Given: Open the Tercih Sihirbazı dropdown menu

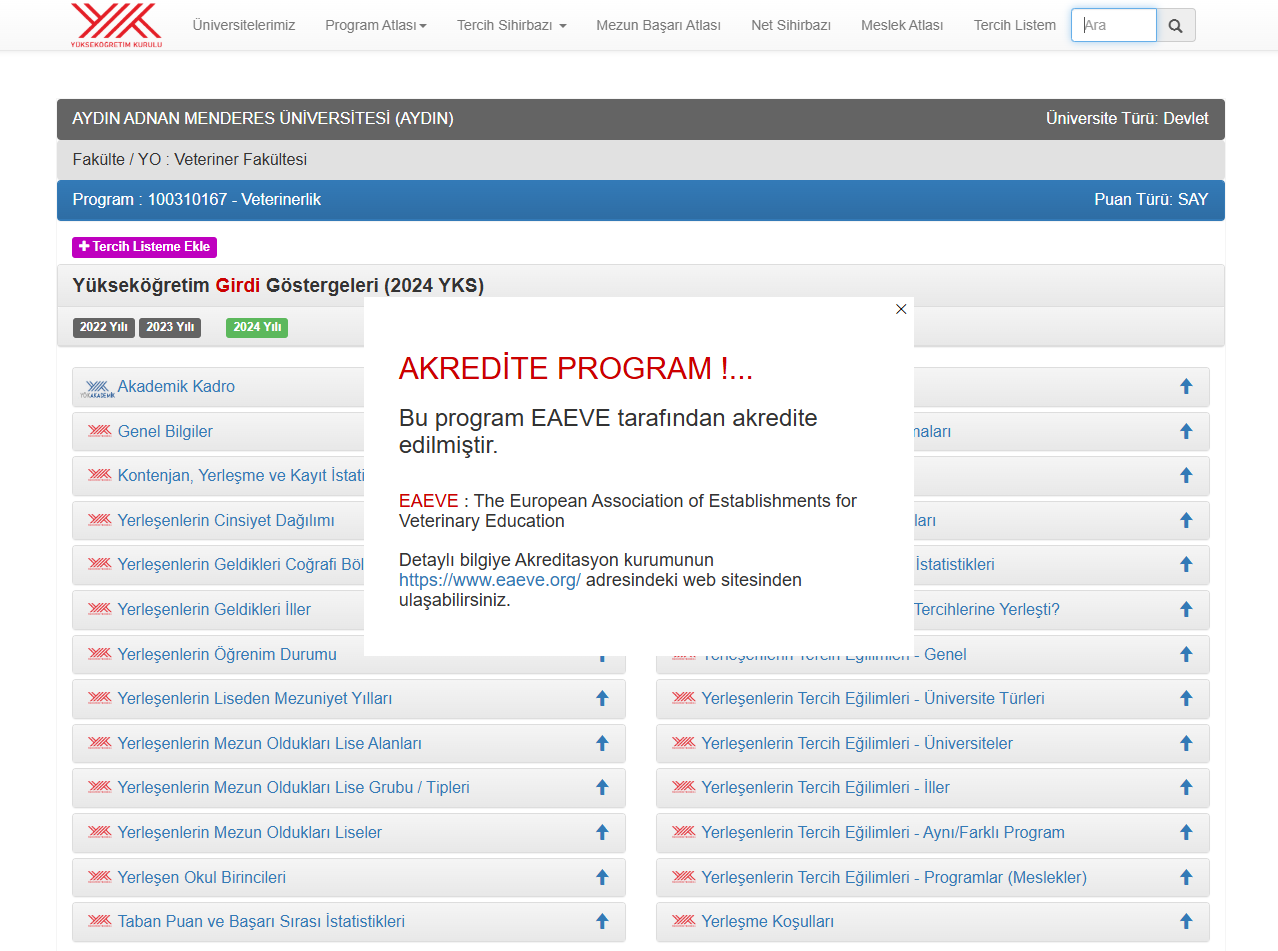Looking at the screenshot, I should click(x=511, y=25).
